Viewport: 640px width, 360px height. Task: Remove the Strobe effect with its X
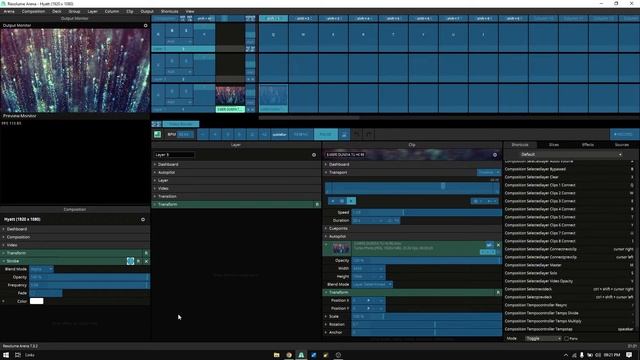pos(146,261)
